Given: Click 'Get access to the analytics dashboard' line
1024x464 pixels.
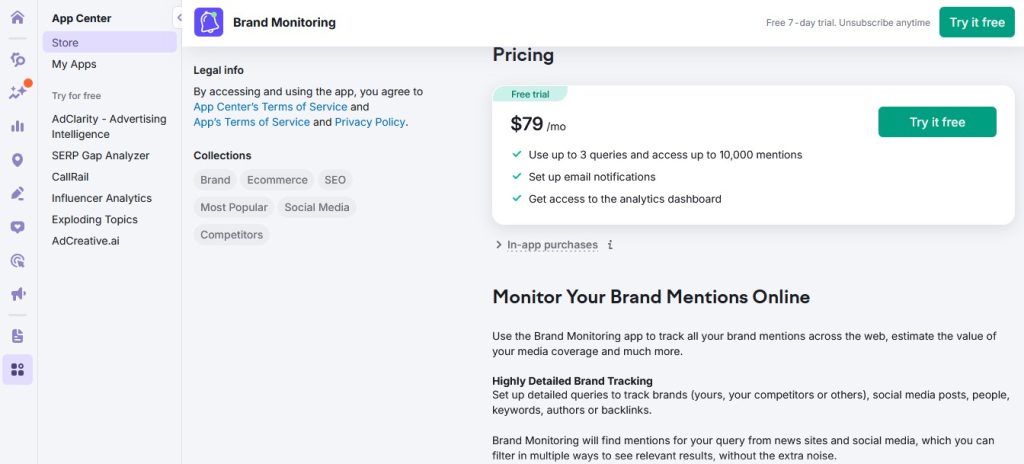Looking at the screenshot, I should pos(625,199).
